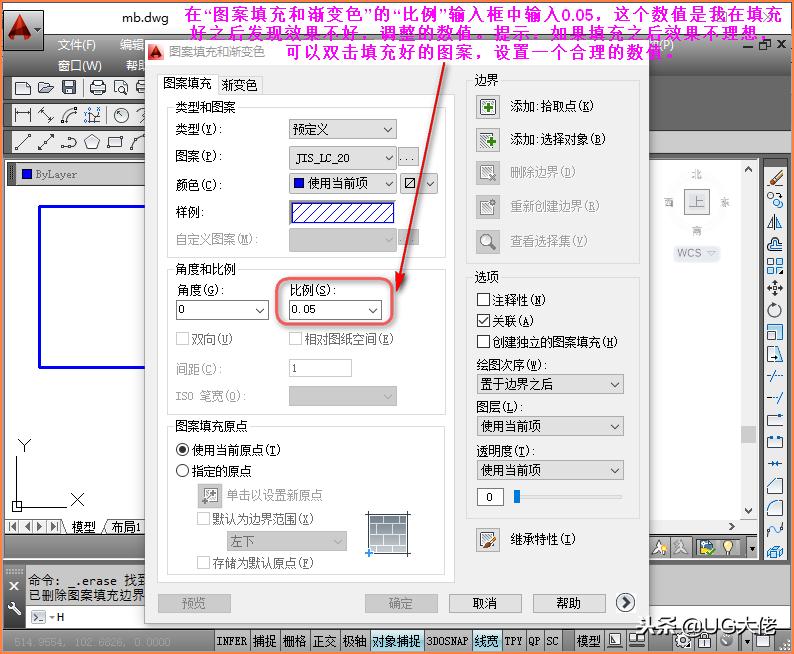This screenshot has width=794, height=654.
Task: Click the Print toolbar icon
Action: [x=97, y=88]
